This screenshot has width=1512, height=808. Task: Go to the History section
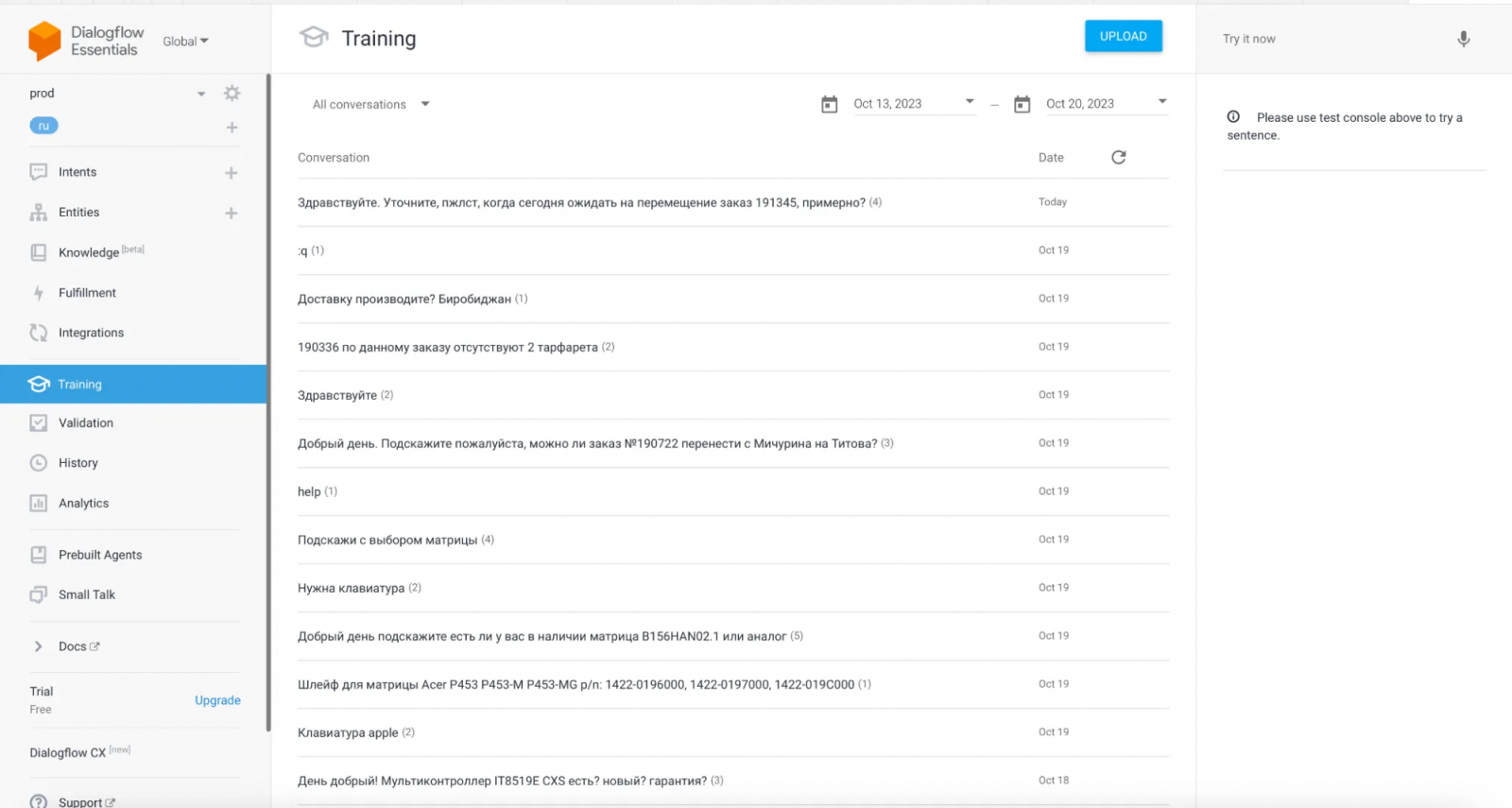click(x=77, y=463)
